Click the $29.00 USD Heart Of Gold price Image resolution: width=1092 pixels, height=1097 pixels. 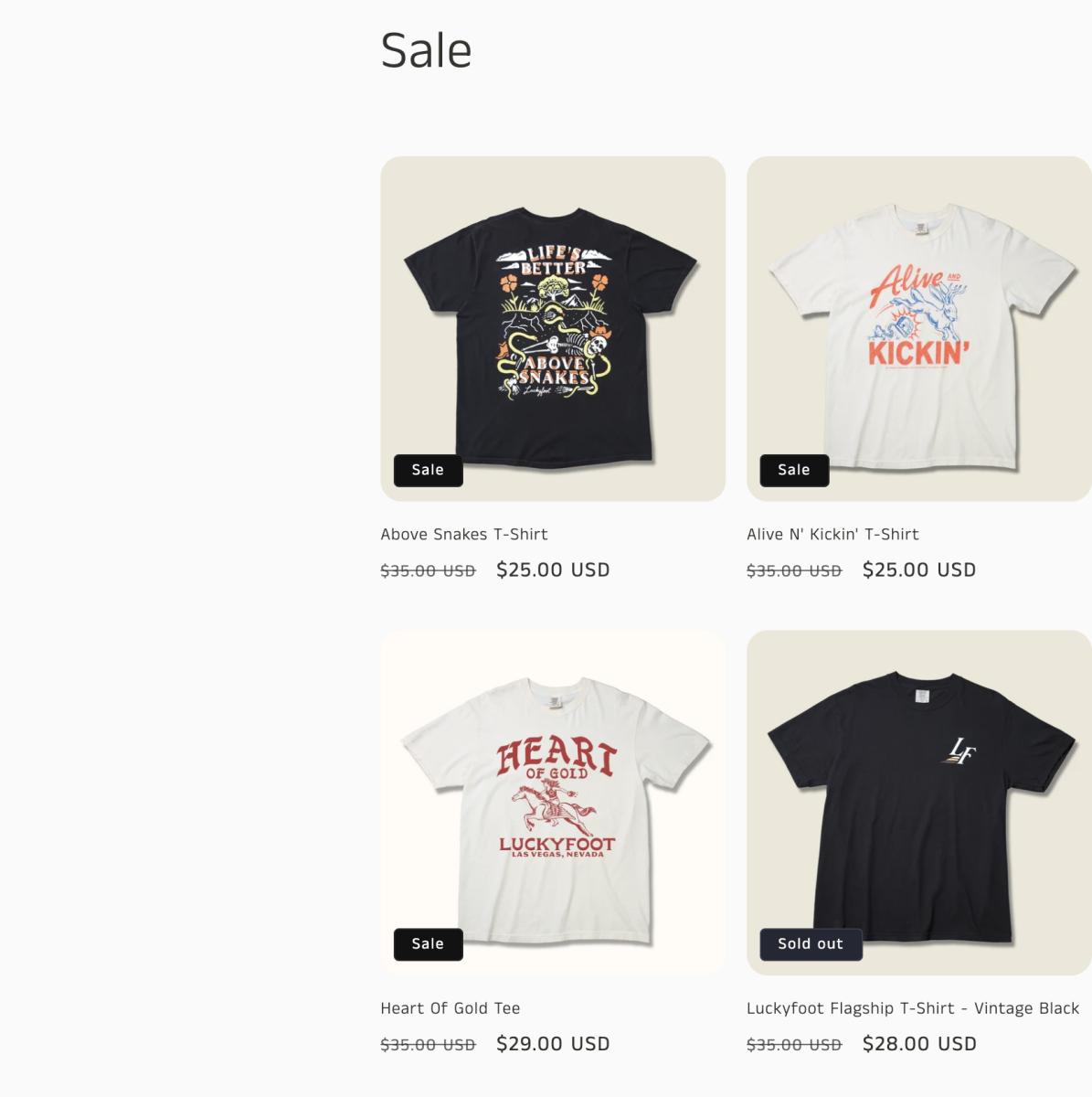click(x=553, y=1044)
